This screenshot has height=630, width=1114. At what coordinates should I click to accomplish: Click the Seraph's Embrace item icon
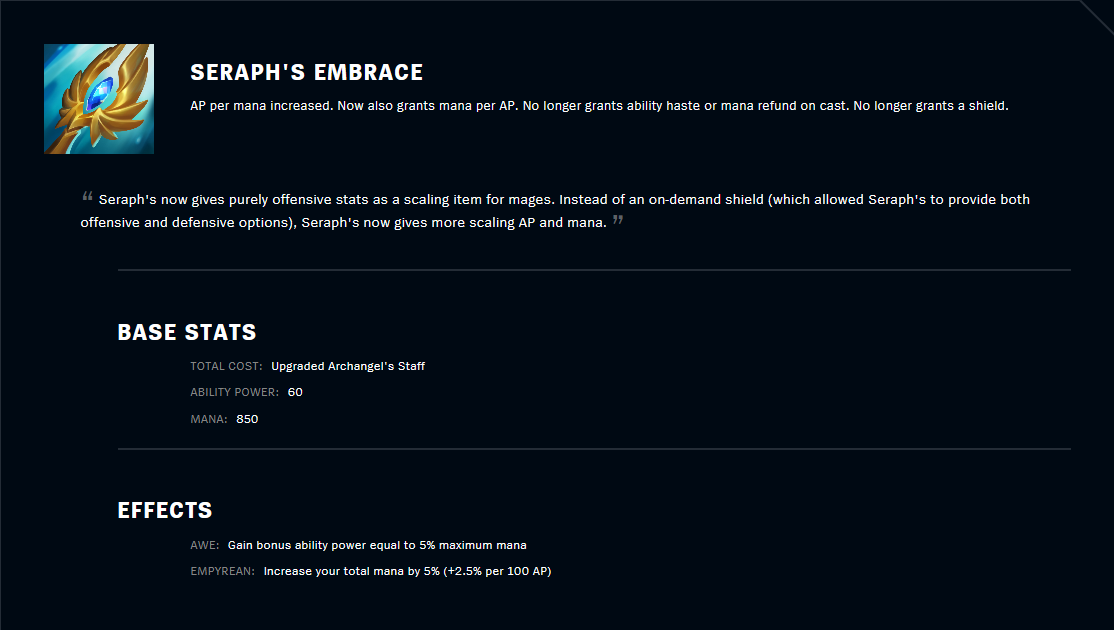pos(99,99)
